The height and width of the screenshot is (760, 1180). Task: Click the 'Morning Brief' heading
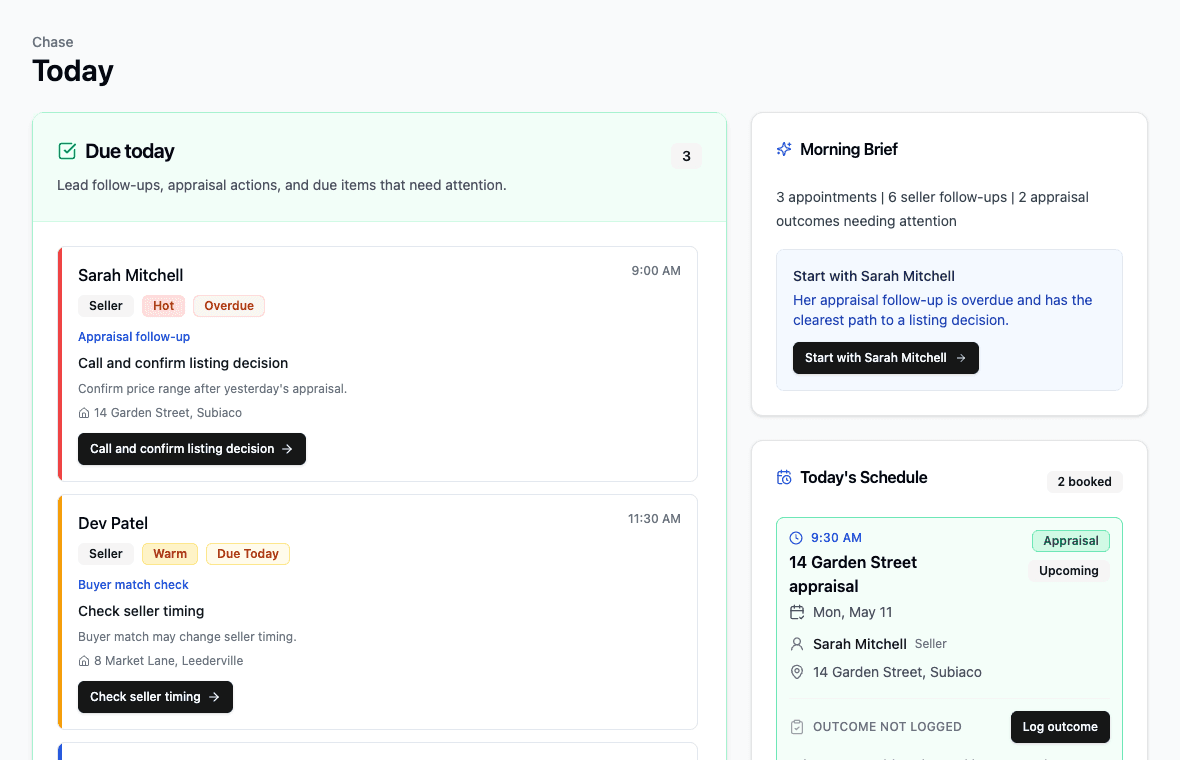tap(849, 149)
